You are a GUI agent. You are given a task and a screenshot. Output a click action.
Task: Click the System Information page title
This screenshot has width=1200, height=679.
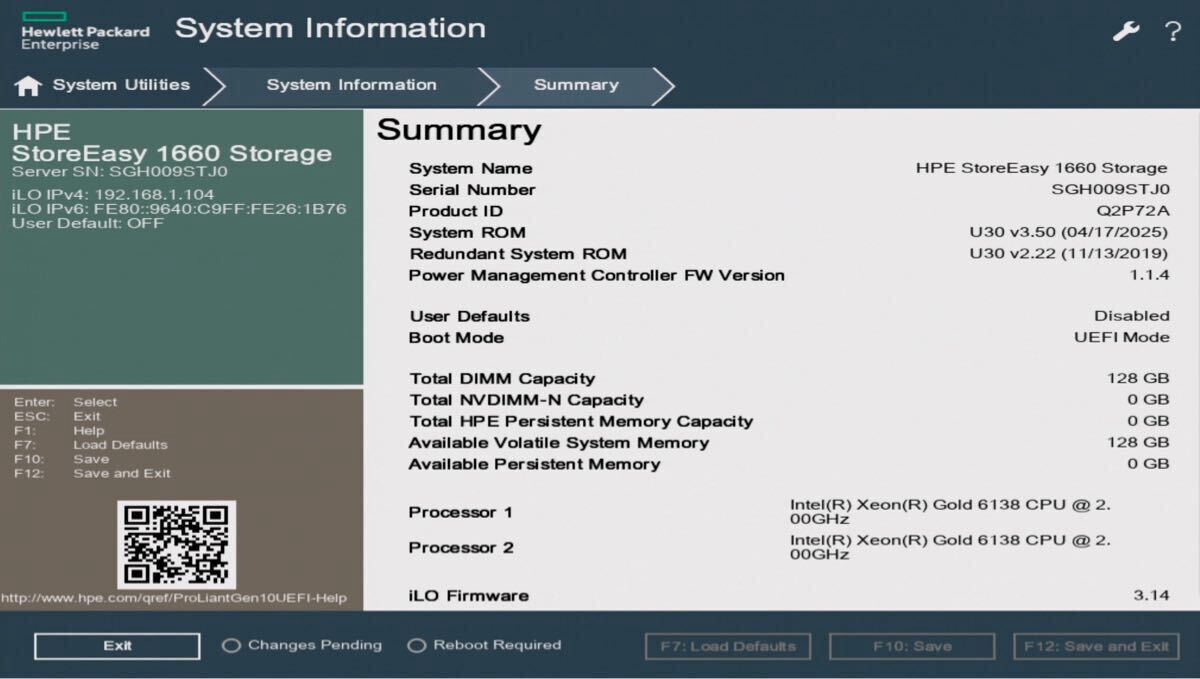tap(330, 29)
